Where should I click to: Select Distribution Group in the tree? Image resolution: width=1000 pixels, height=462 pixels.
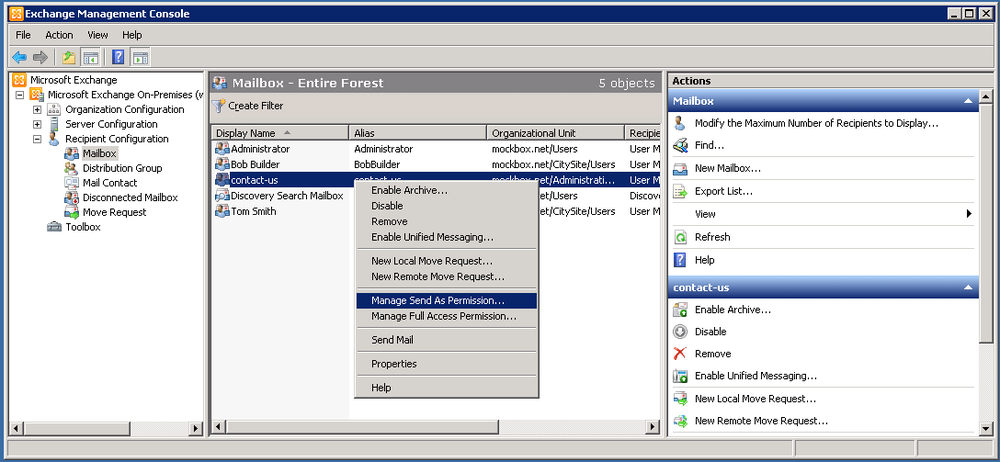pyautogui.click(x=122, y=168)
